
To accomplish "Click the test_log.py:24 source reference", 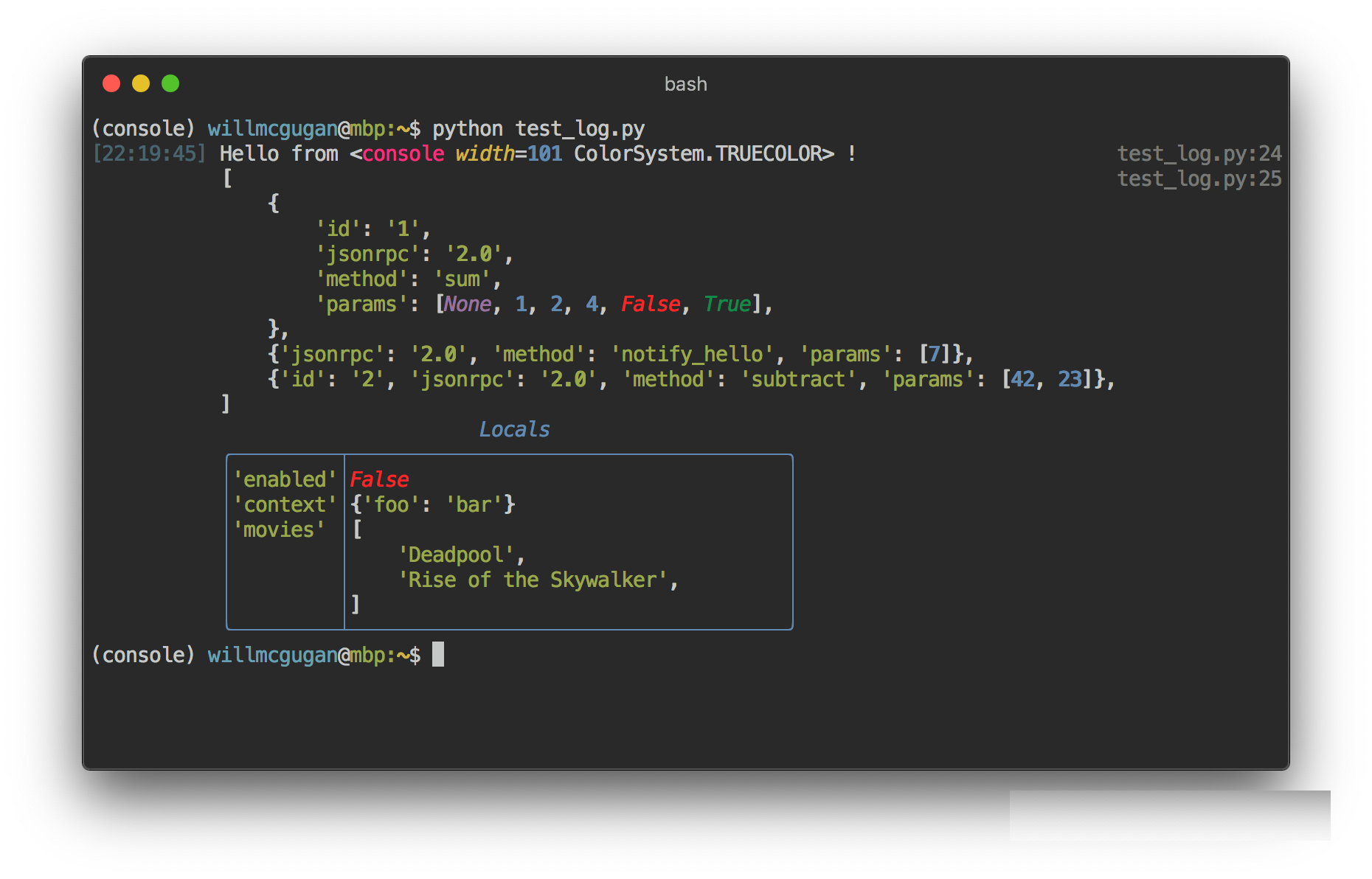I will tap(1199, 153).
